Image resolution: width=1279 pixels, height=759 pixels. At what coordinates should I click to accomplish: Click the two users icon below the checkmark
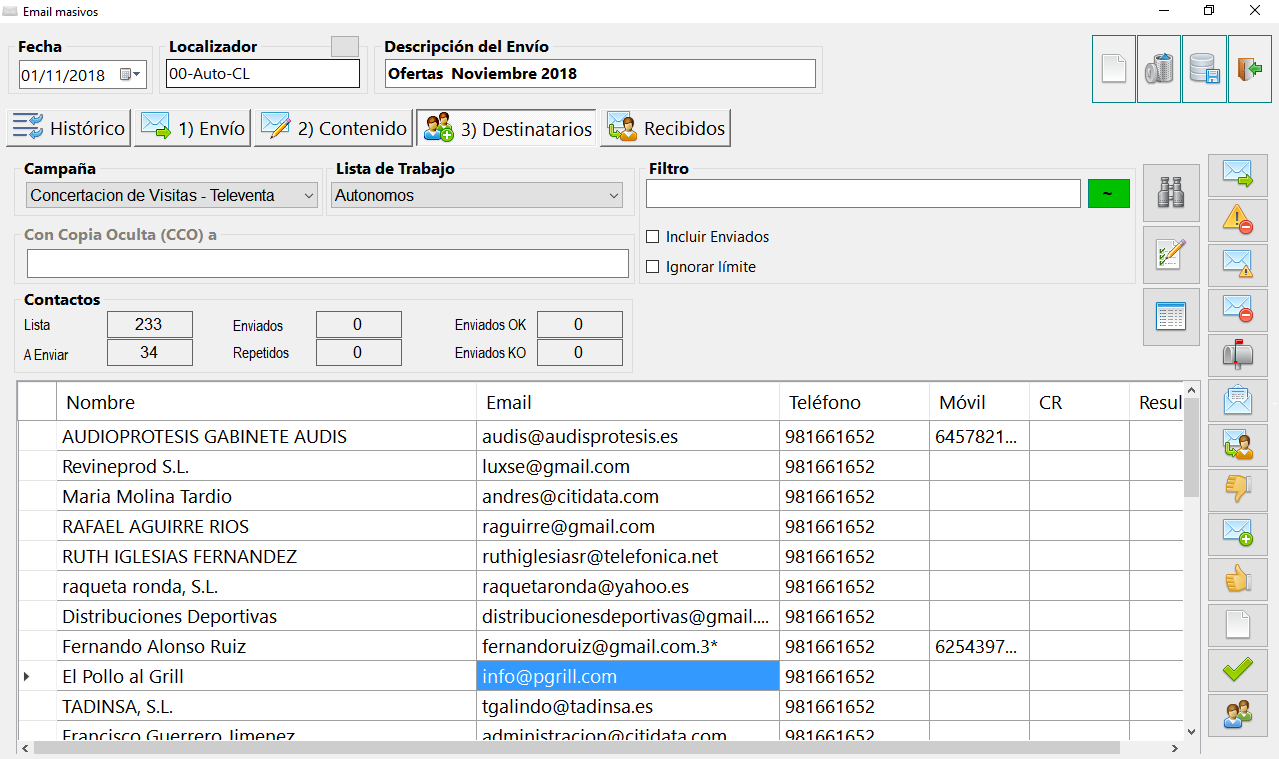pyautogui.click(x=1238, y=716)
